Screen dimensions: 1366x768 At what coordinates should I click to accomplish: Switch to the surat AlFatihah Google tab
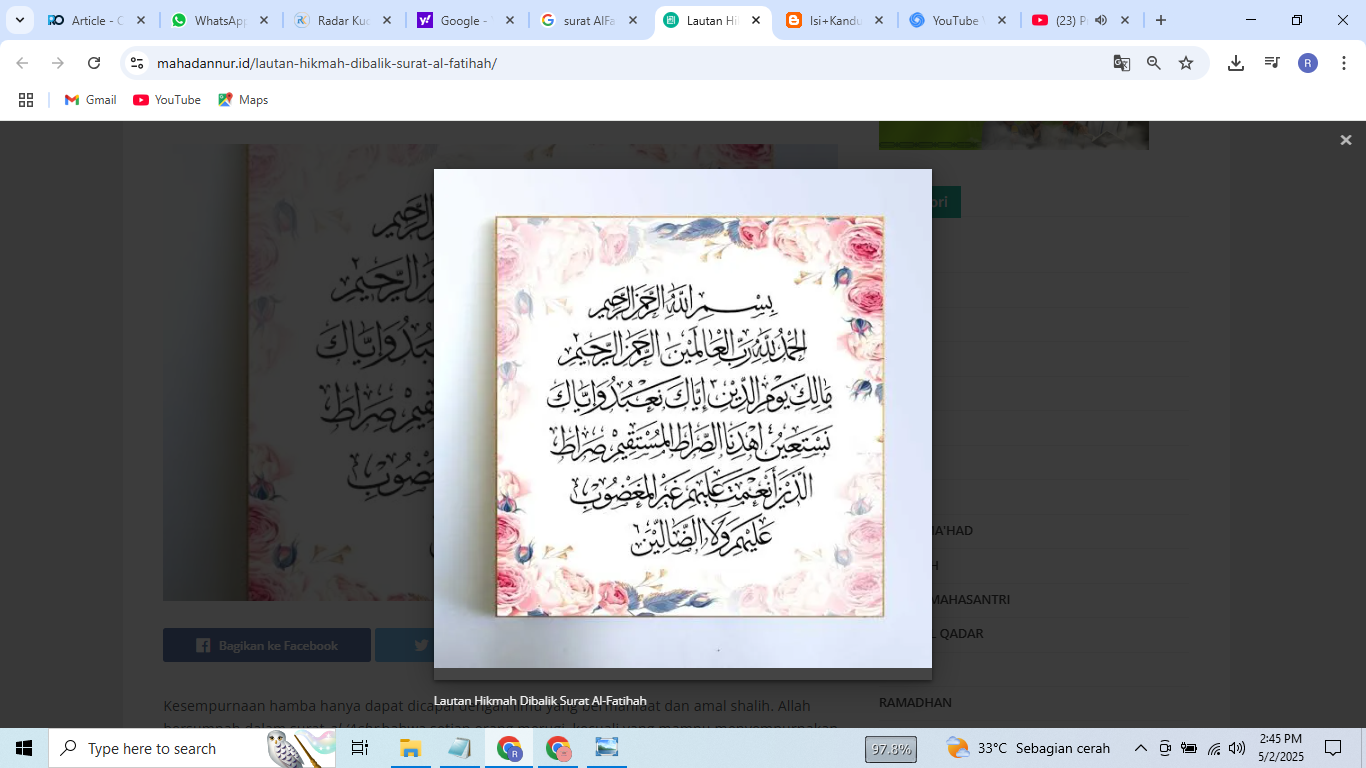pos(589,20)
